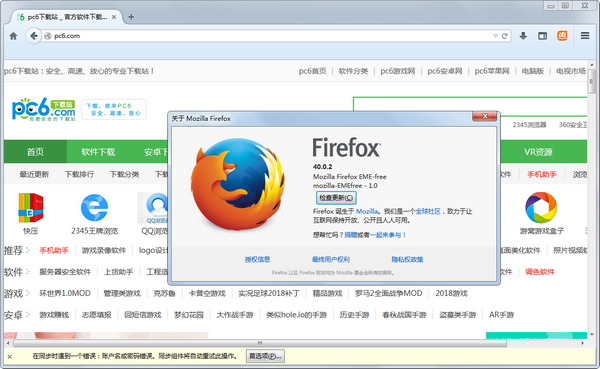
Task: Open 软件分类 top link
Action: (x=353, y=71)
